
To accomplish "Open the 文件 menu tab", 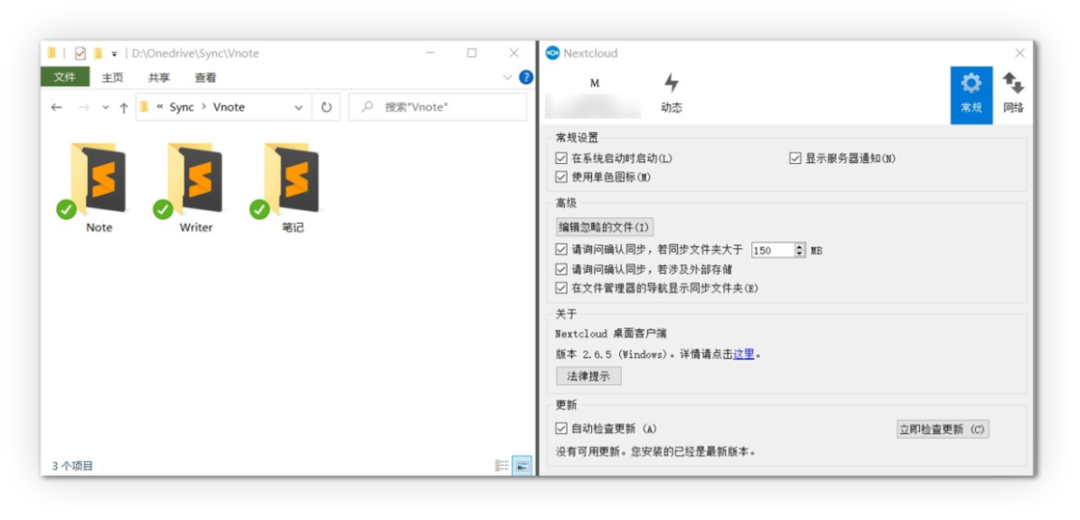I will (65, 77).
